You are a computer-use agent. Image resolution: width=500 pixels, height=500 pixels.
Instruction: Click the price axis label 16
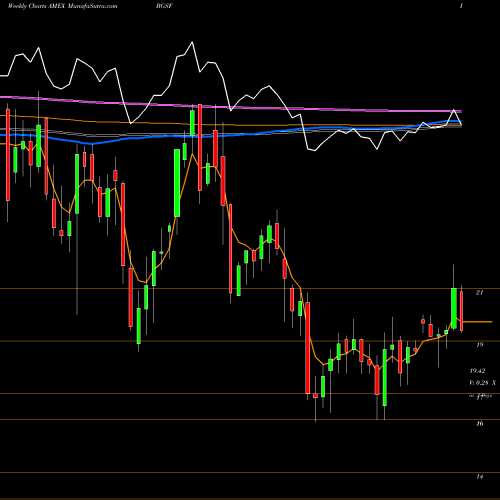479,423
